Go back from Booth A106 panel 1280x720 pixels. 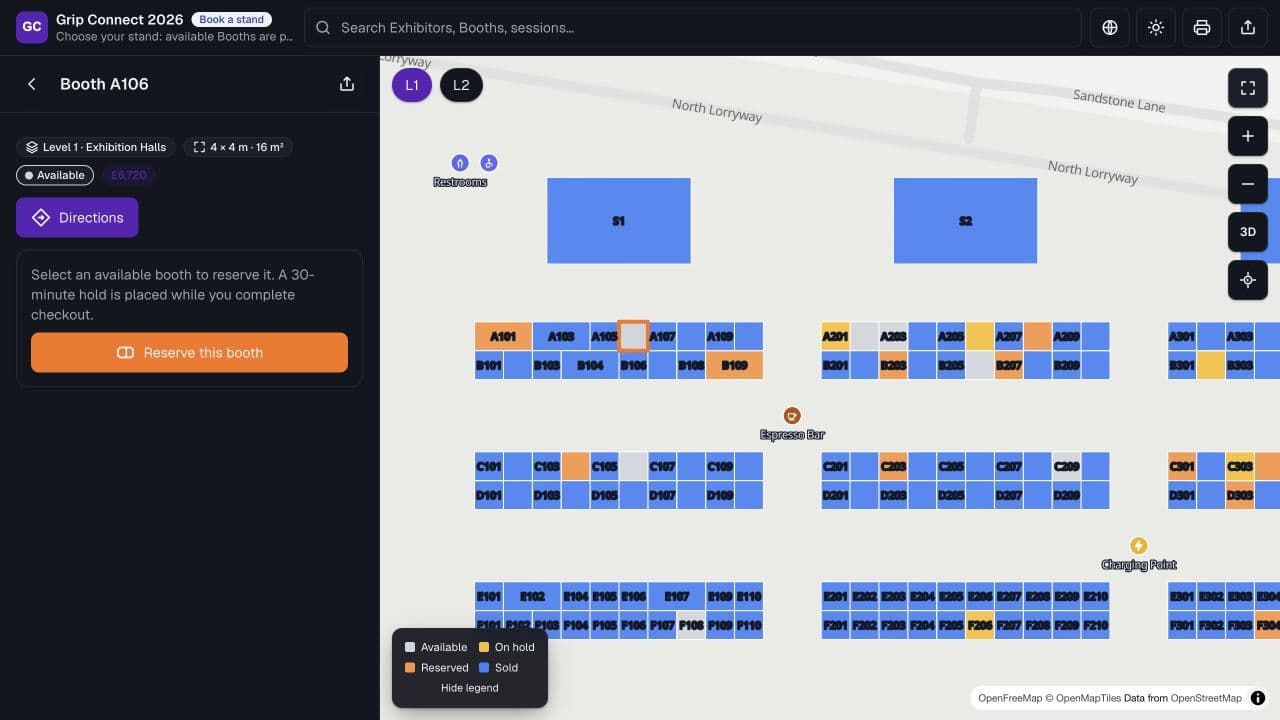tap(32, 84)
